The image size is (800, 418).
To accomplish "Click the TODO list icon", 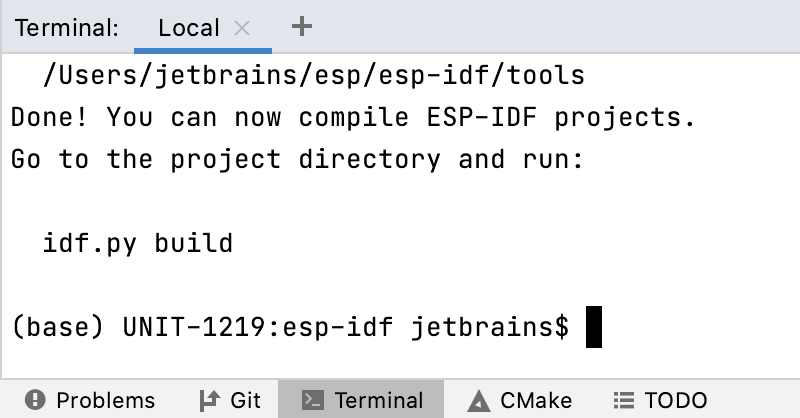I will pos(624,400).
